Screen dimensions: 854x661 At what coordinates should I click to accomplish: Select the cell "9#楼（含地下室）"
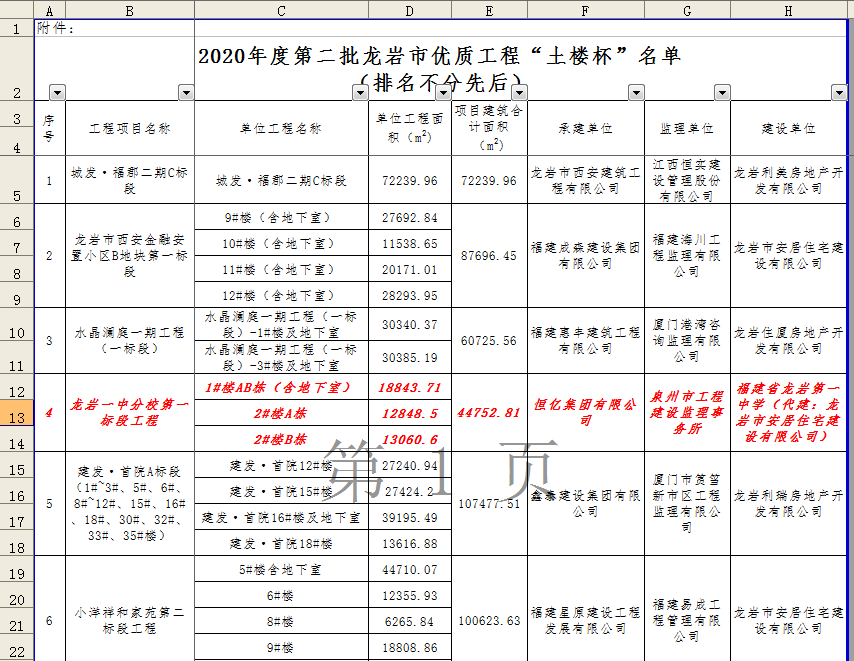pyautogui.click(x=281, y=217)
